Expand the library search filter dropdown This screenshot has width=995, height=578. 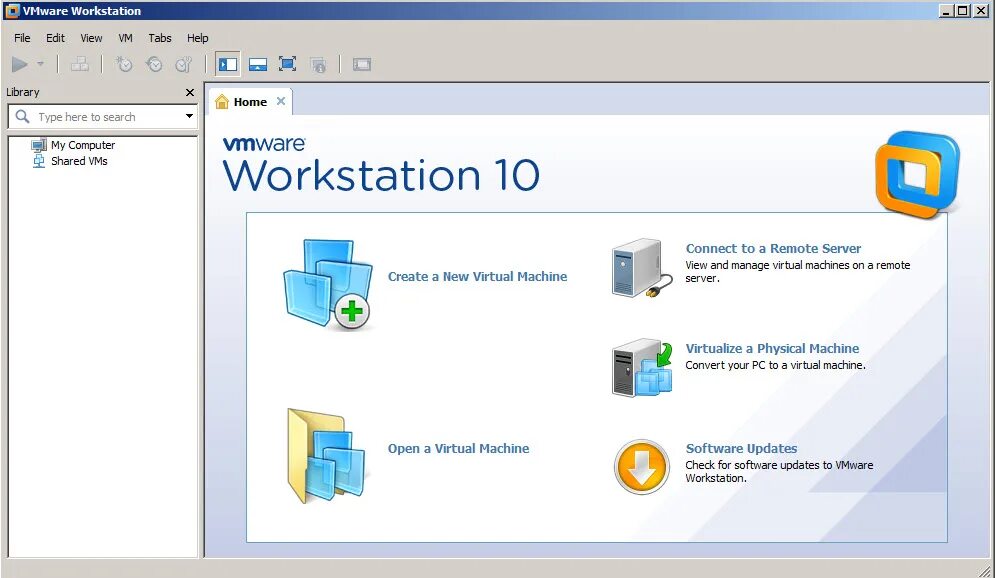189,116
